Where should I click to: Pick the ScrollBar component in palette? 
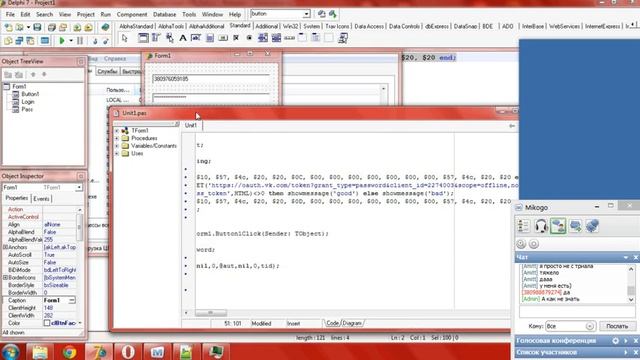click(289, 38)
